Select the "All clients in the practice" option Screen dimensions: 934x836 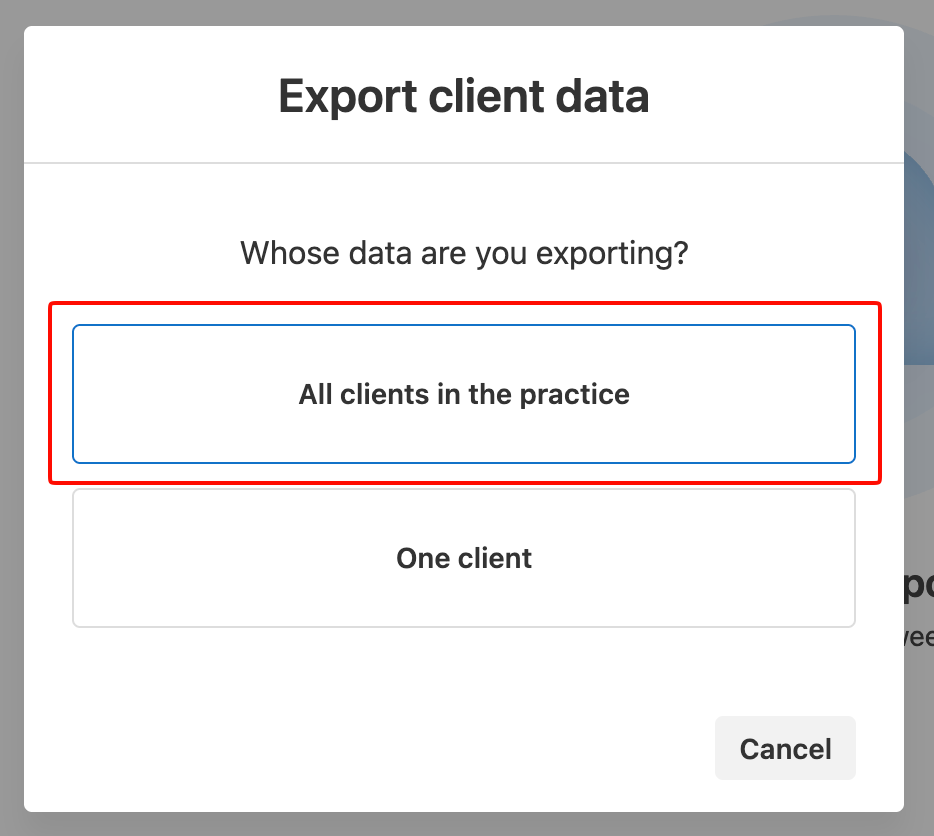[464, 394]
